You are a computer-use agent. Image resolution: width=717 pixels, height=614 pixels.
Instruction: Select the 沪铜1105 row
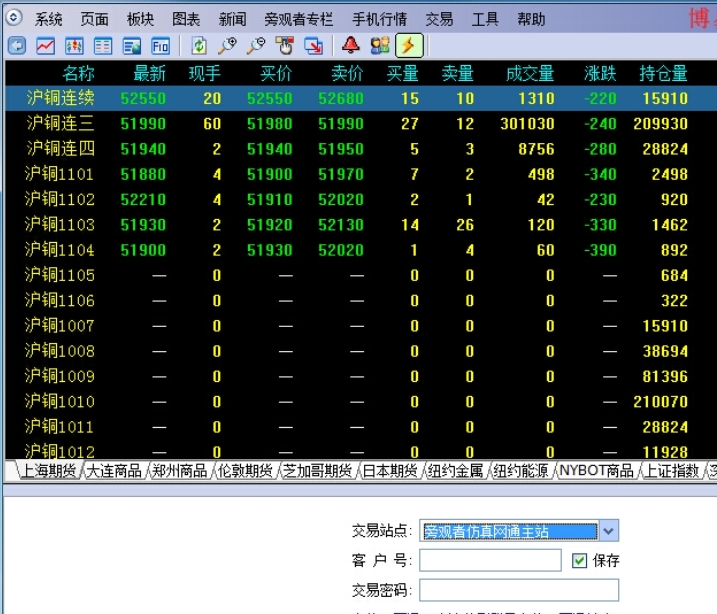click(360, 275)
